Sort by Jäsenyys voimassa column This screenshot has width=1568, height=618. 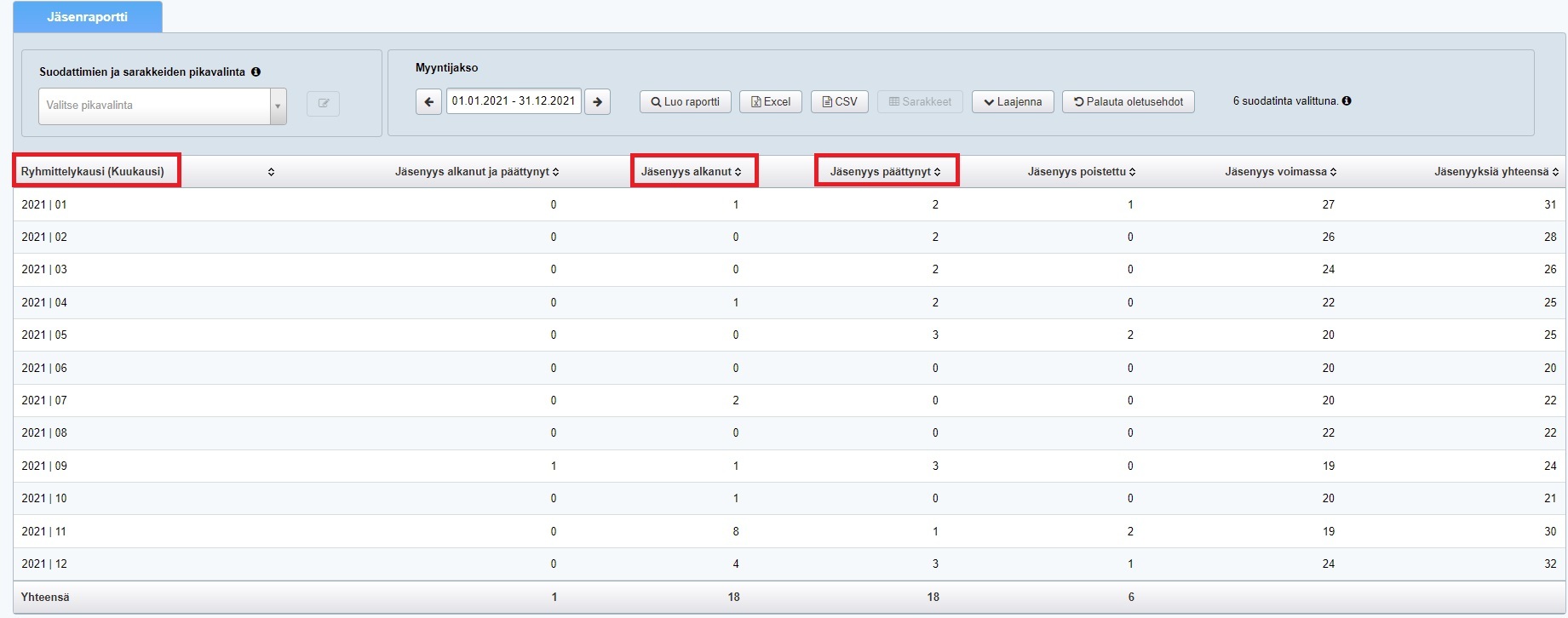coord(1333,172)
